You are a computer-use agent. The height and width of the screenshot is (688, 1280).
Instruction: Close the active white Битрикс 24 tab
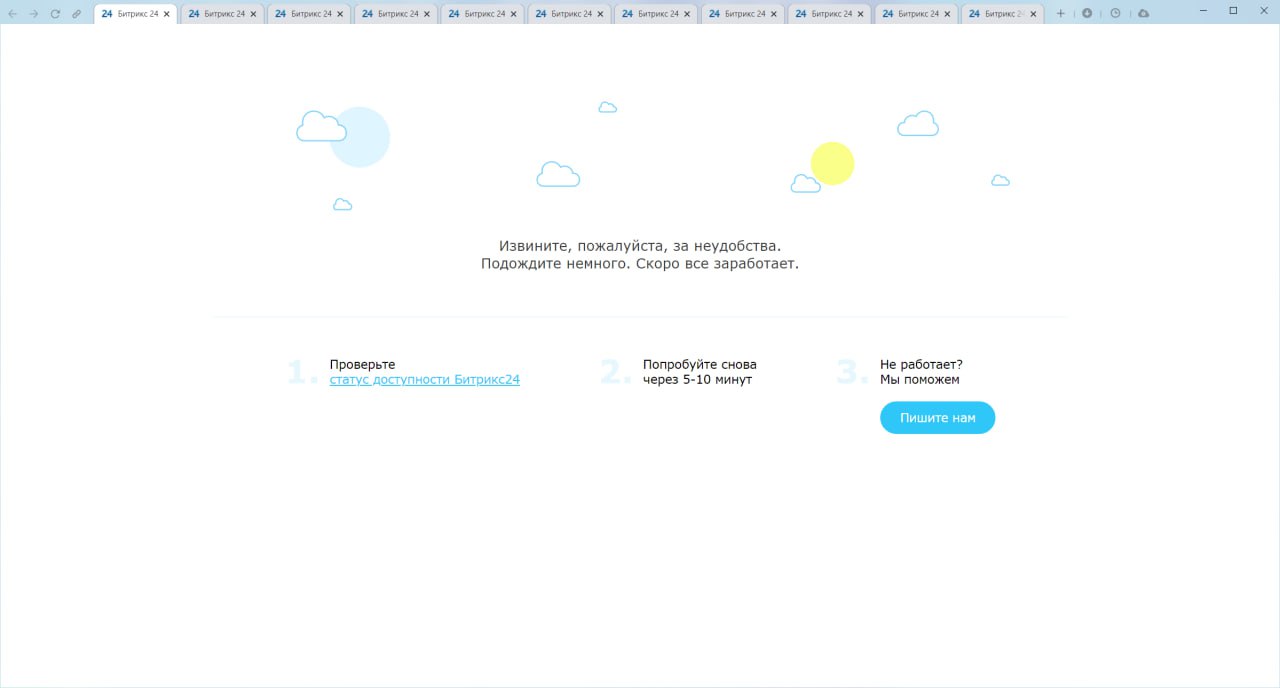coord(167,14)
